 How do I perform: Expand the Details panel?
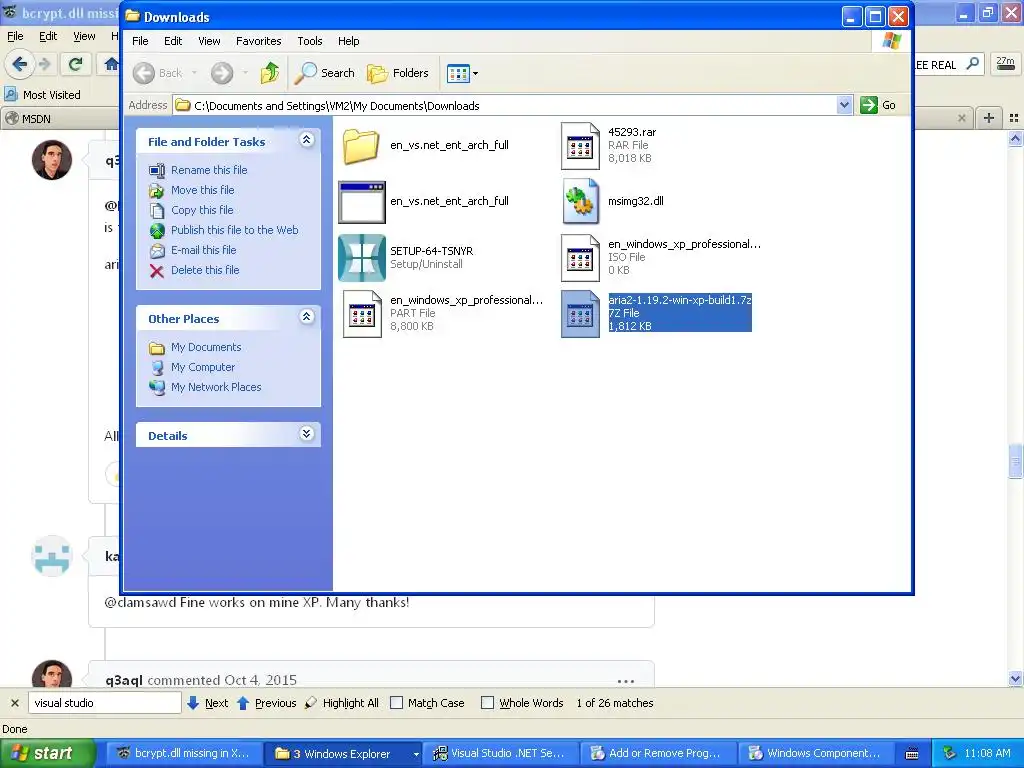pos(306,434)
